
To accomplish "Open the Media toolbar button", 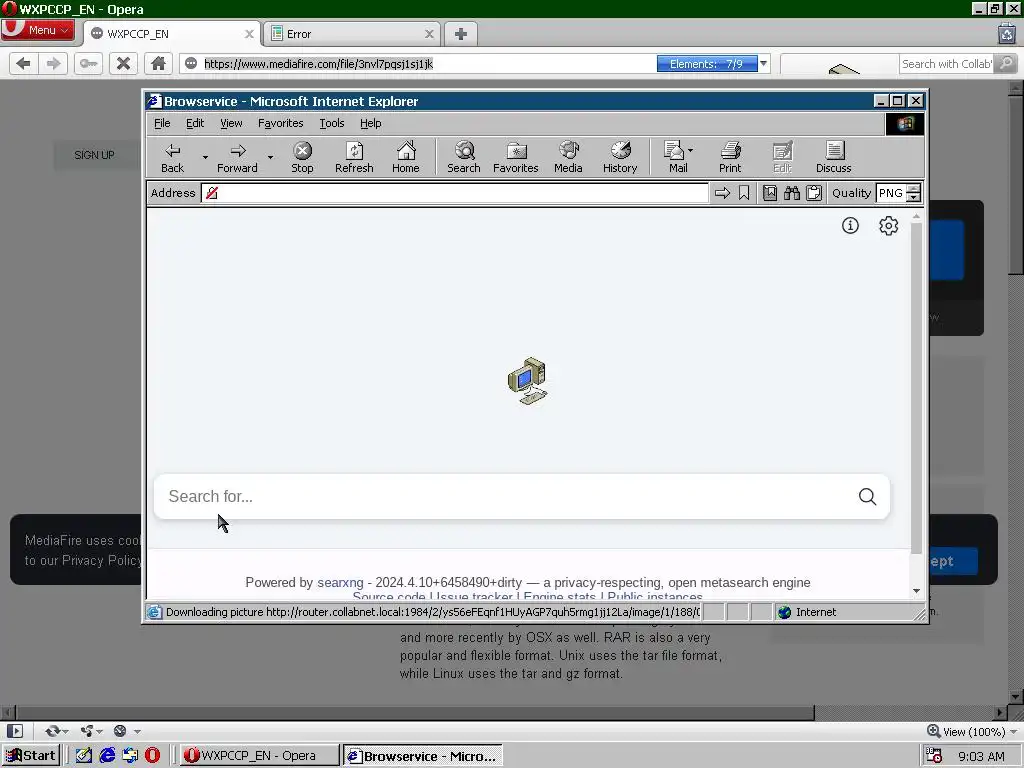I will pyautogui.click(x=568, y=158).
